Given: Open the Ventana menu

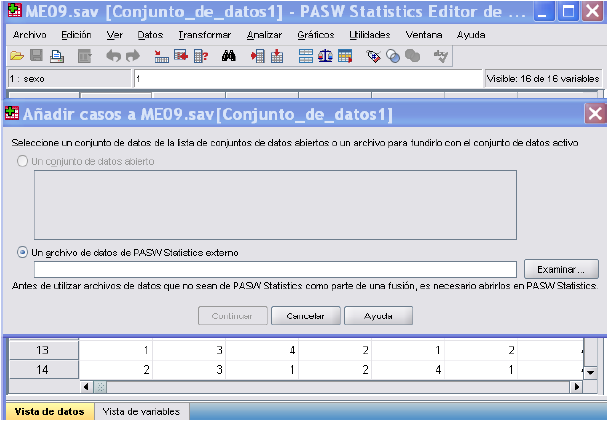Looking at the screenshot, I should [424, 35].
